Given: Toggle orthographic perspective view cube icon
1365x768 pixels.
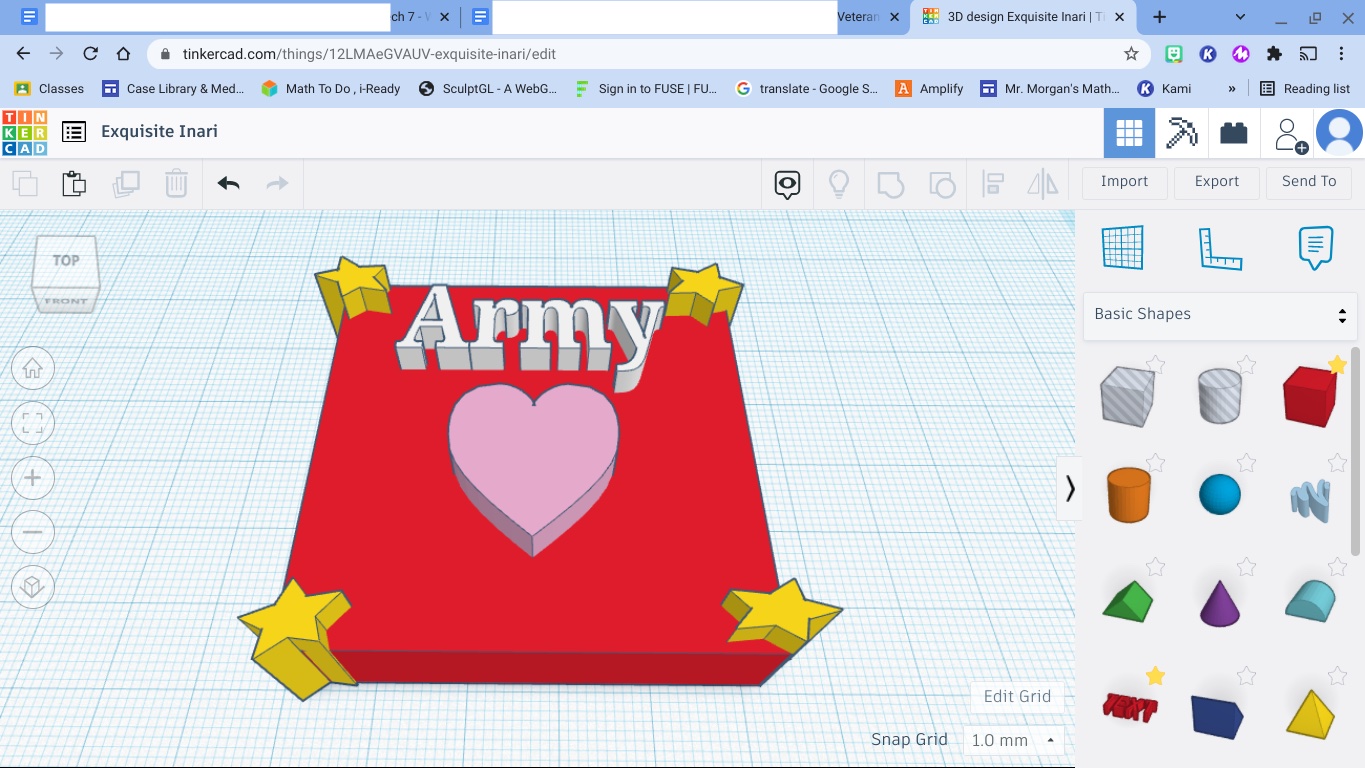Looking at the screenshot, I should [32, 587].
